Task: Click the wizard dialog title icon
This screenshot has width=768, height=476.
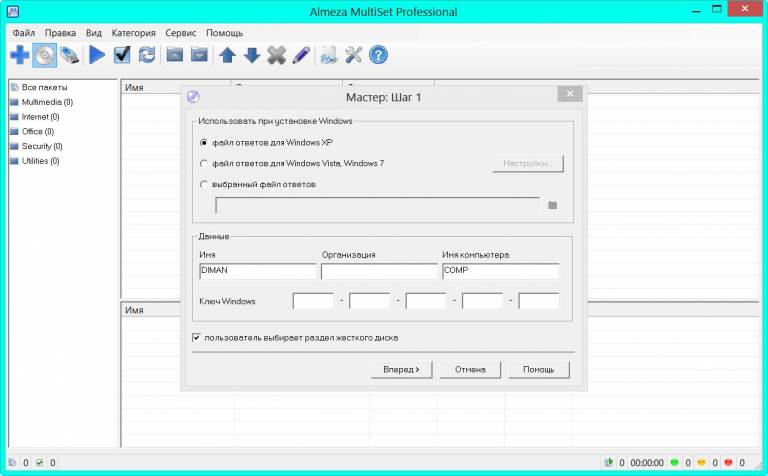Action: click(x=193, y=96)
